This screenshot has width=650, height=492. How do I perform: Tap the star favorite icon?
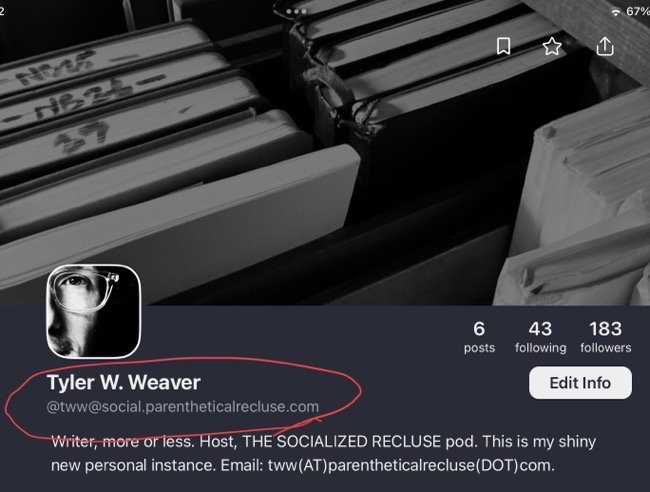coord(552,46)
